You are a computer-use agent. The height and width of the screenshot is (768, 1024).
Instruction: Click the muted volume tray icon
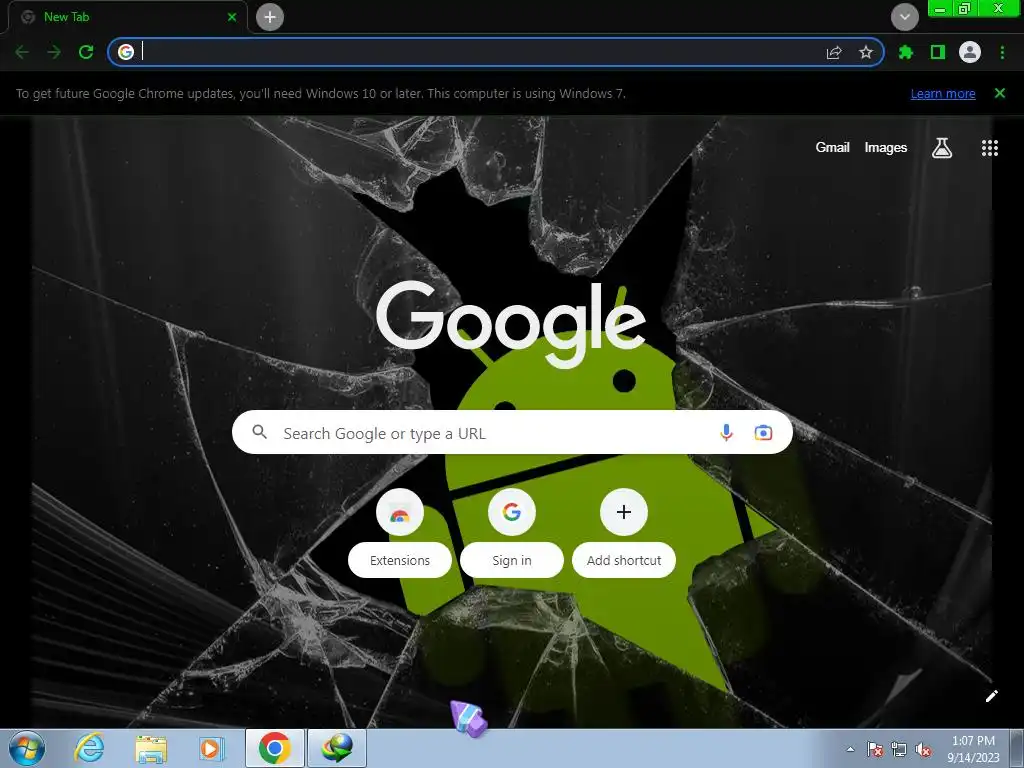point(923,750)
